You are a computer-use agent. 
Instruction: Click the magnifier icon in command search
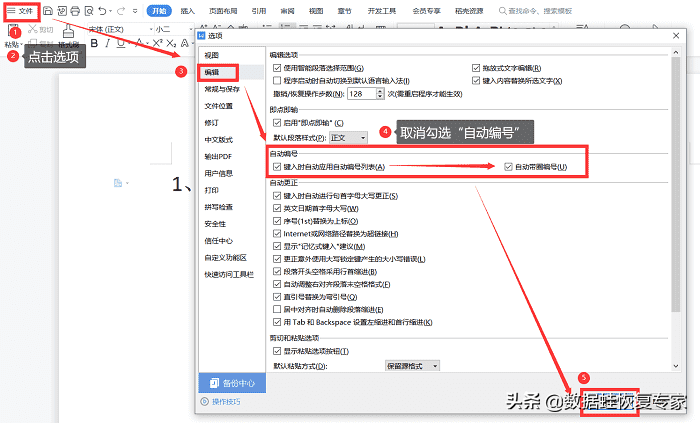click(502, 11)
